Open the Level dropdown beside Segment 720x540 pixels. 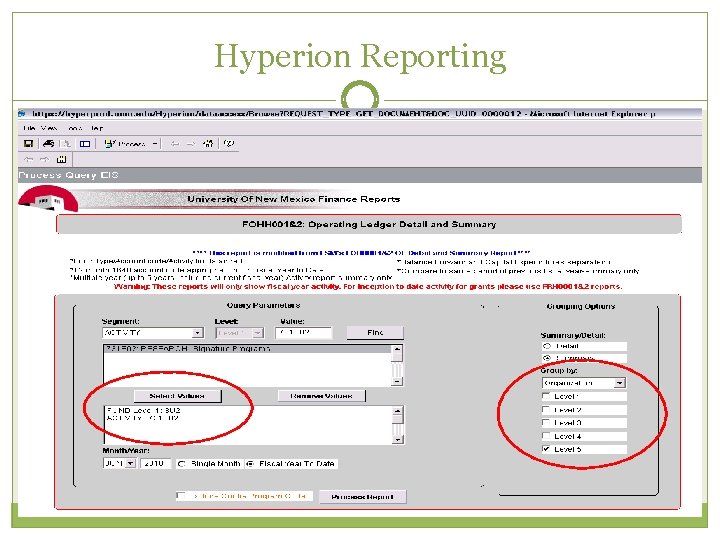coord(239,333)
